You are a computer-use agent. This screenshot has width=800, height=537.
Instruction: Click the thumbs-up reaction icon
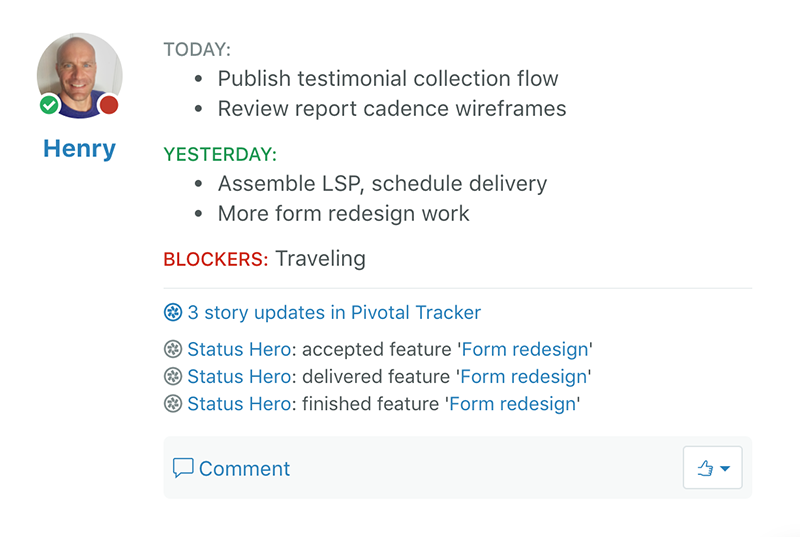coord(705,468)
